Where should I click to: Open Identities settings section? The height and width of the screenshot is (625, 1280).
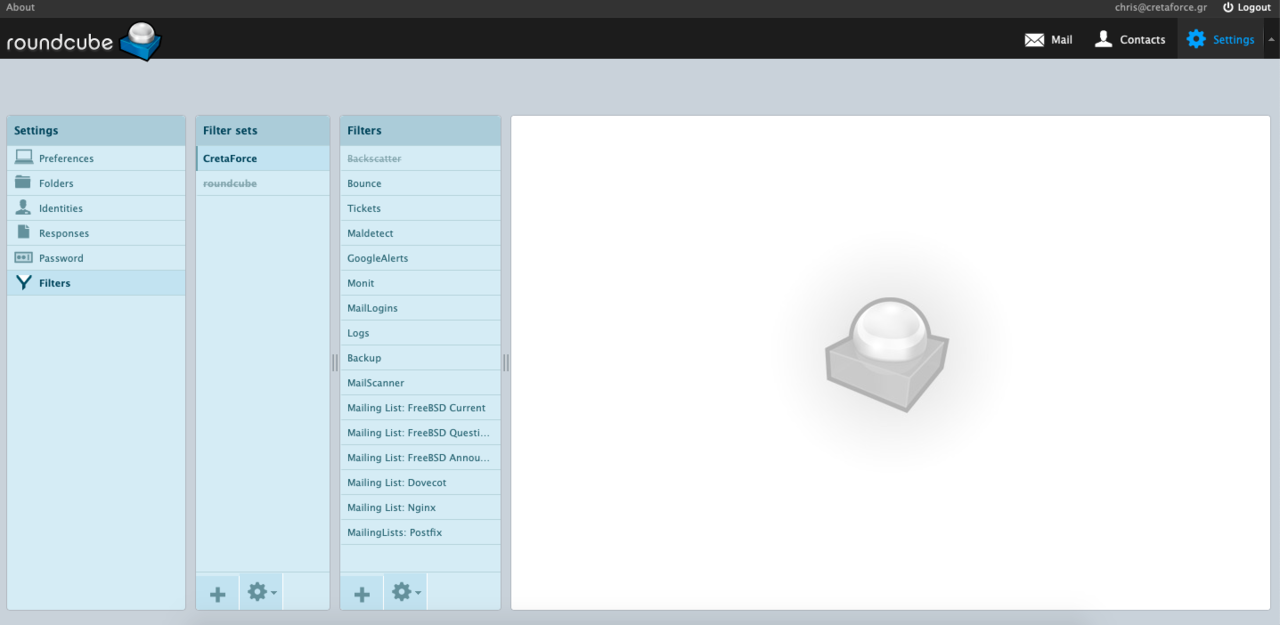click(96, 208)
